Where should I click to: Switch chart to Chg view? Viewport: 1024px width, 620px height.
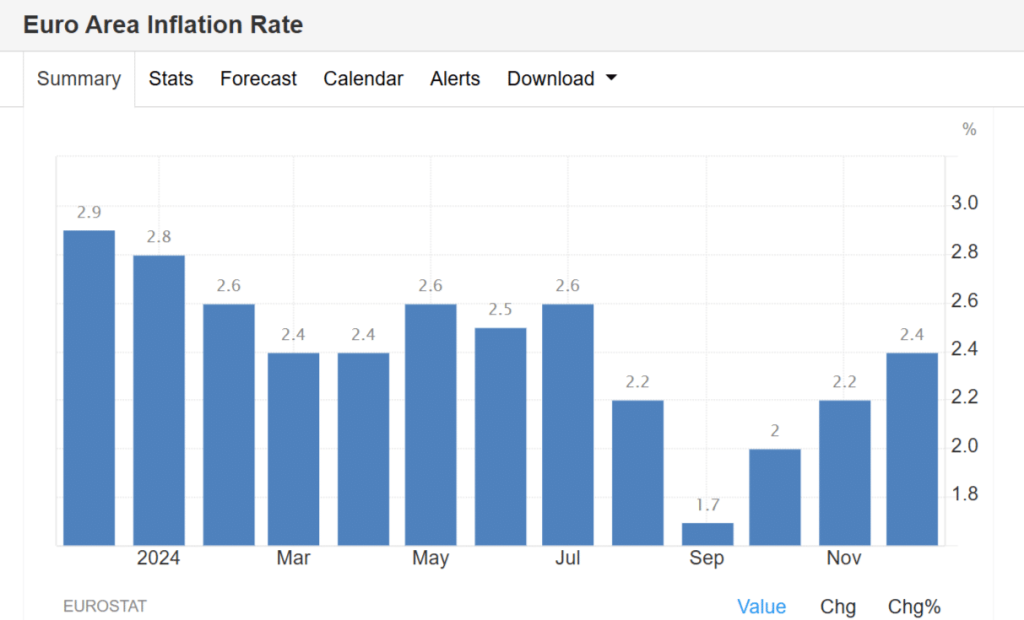point(838,606)
